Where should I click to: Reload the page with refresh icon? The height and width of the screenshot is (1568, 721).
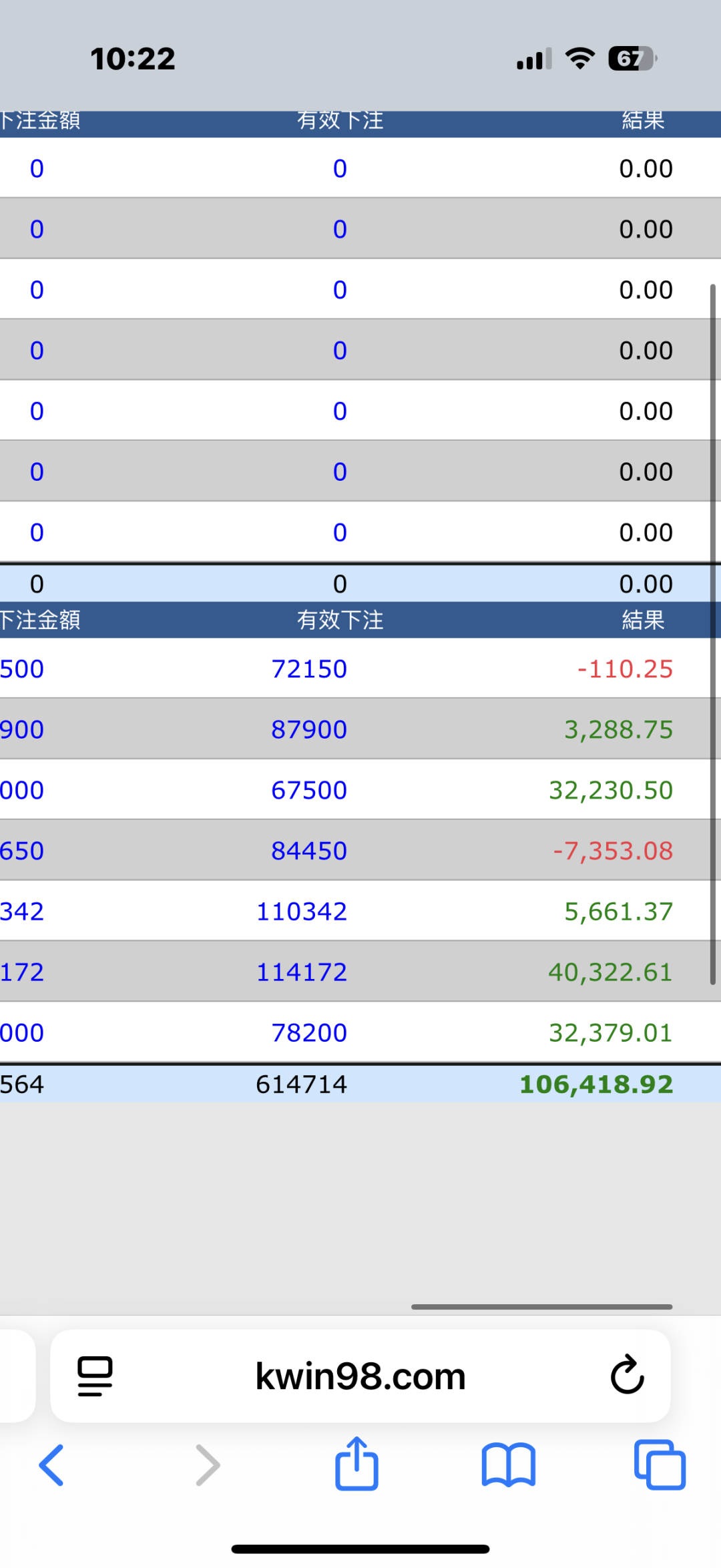coord(627,1376)
